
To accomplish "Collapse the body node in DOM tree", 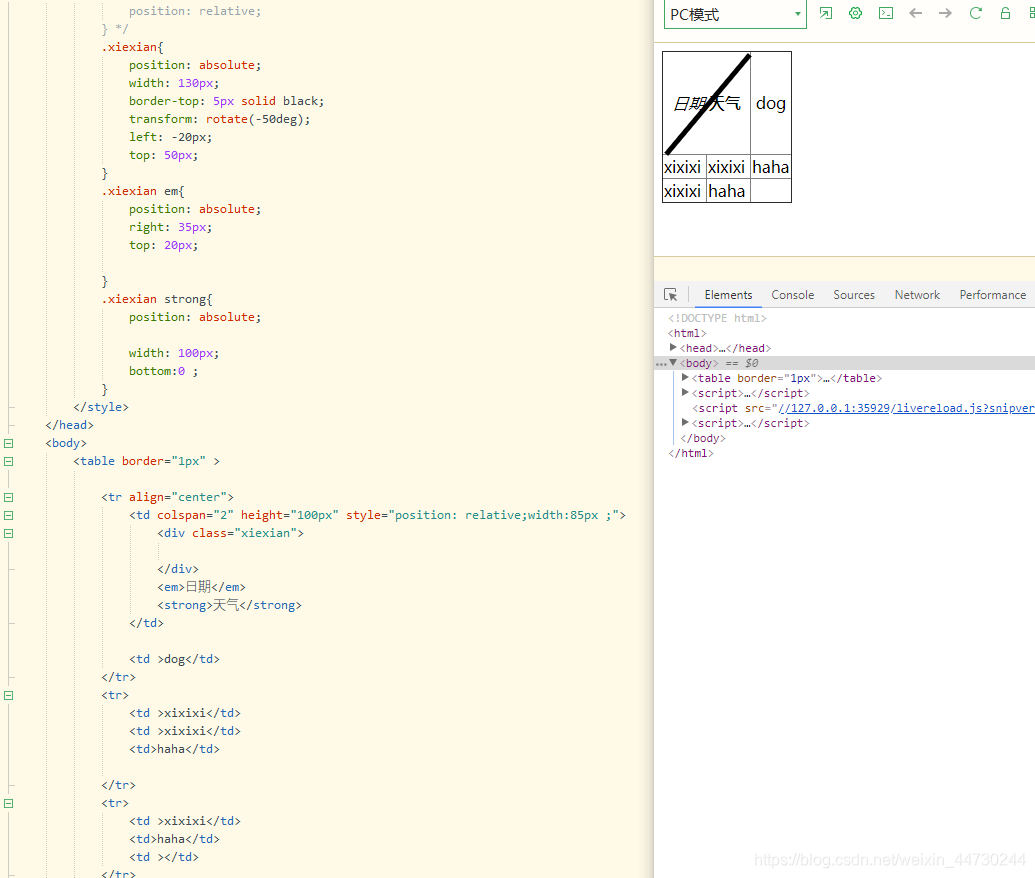I will pos(673,362).
